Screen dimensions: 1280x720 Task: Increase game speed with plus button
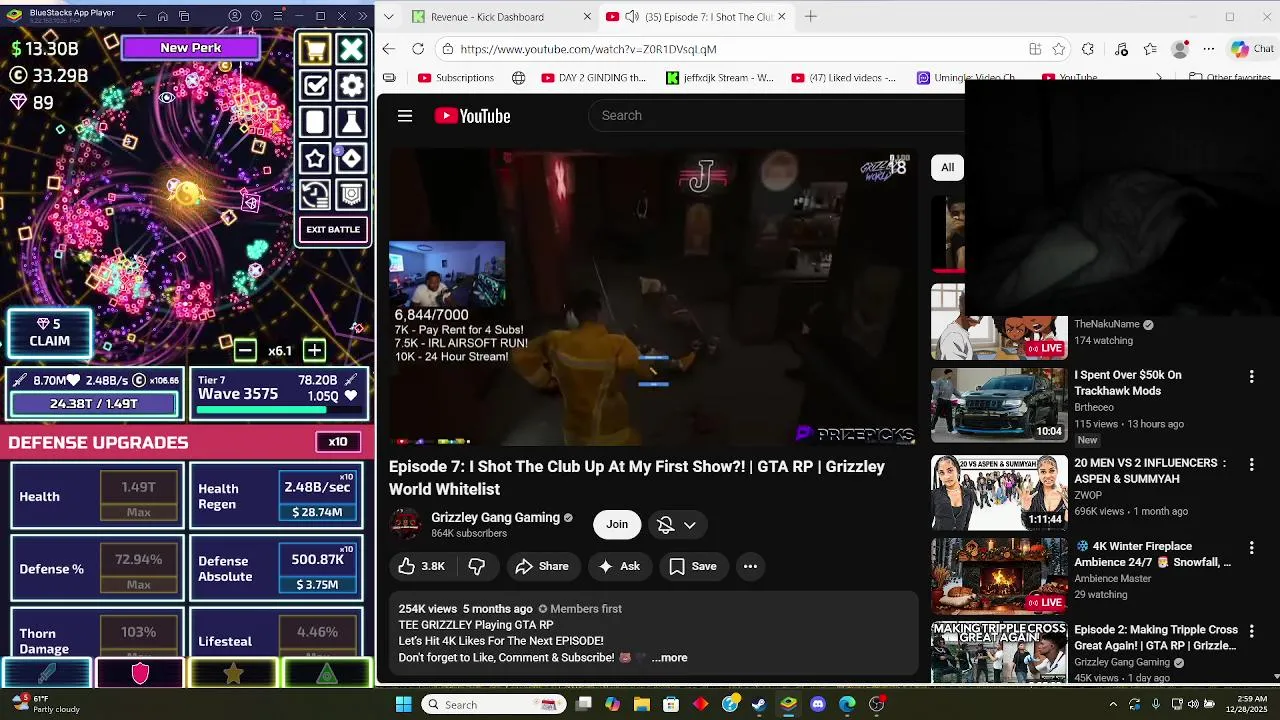click(x=314, y=350)
